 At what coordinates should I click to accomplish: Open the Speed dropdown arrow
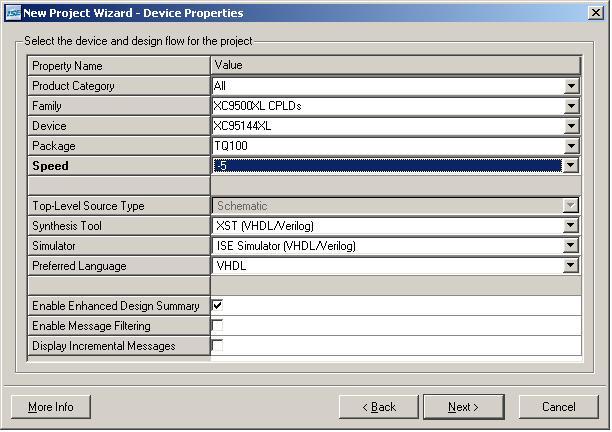(571, 165)
